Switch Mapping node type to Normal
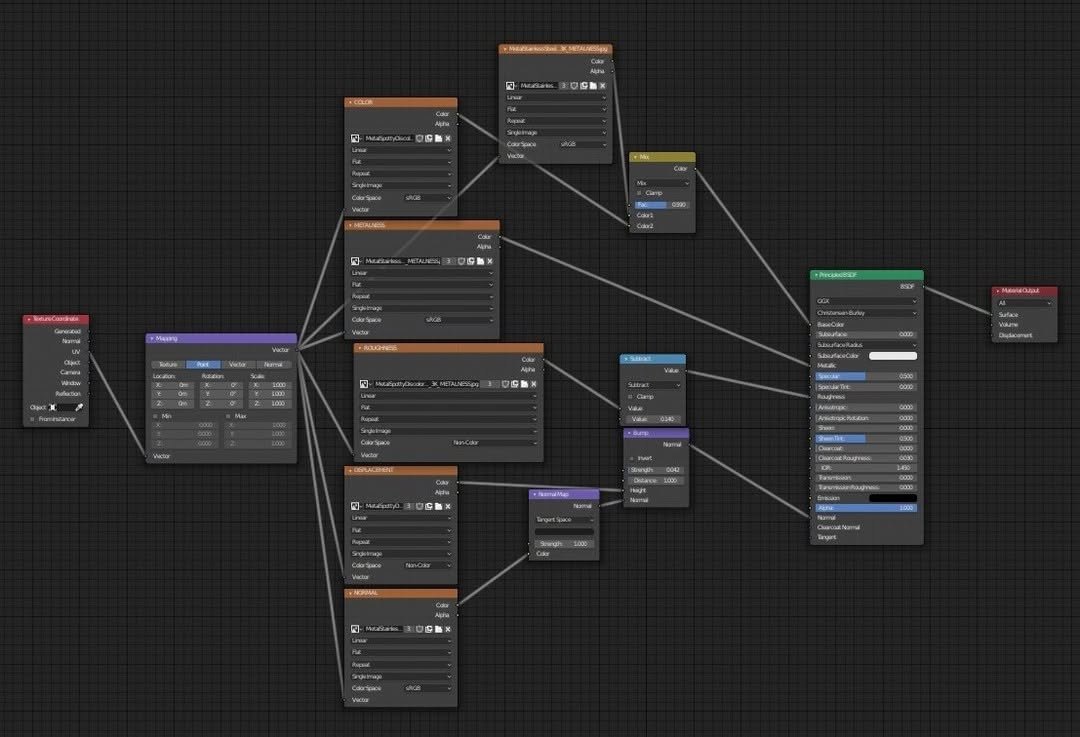Screen dimensions: 1080x737 tap(273, 365)
